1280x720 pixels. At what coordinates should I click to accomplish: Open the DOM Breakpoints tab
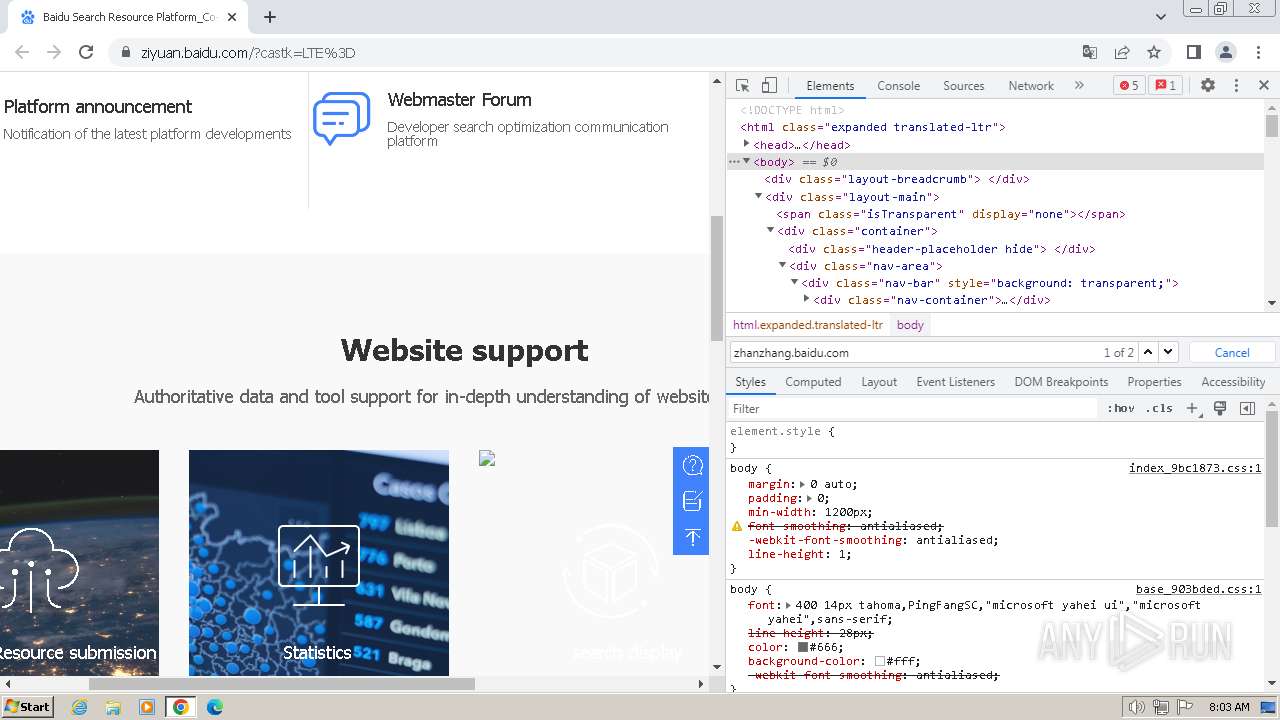(1061, 382)
